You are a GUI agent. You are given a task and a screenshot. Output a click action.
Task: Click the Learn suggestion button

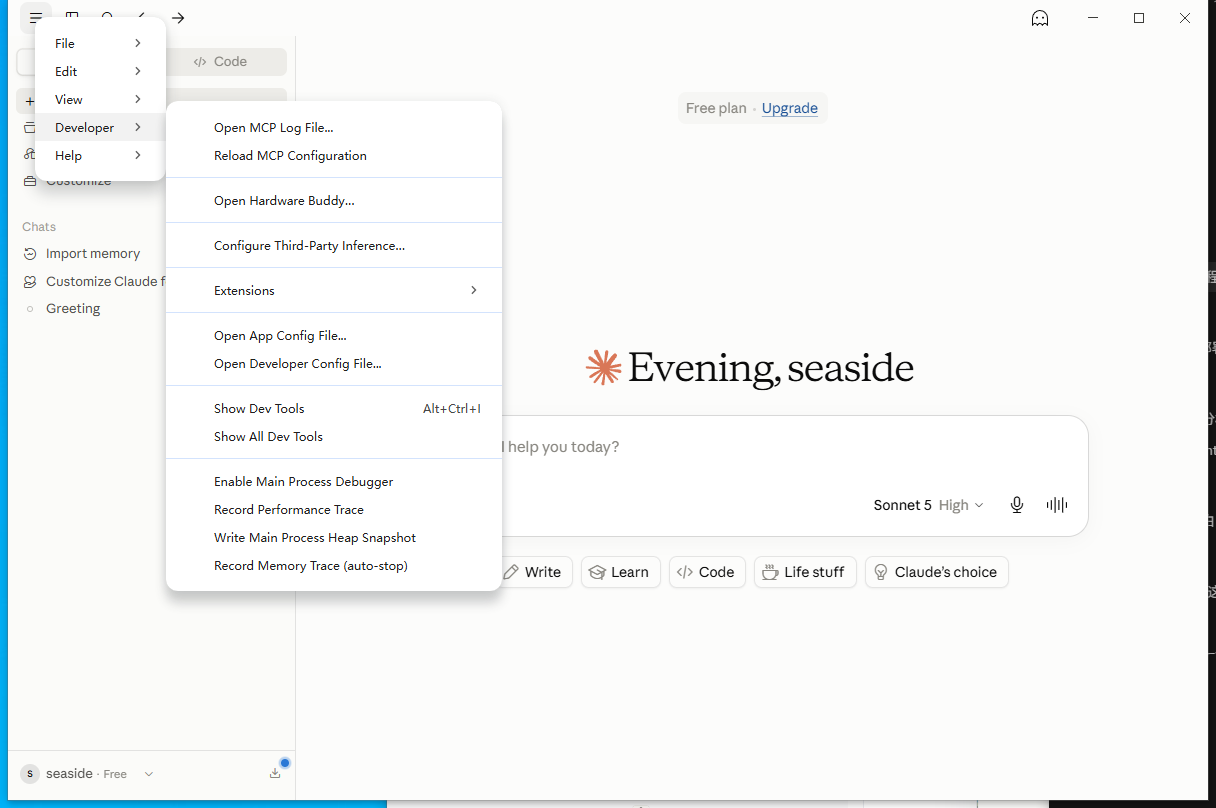pos(620,572)
